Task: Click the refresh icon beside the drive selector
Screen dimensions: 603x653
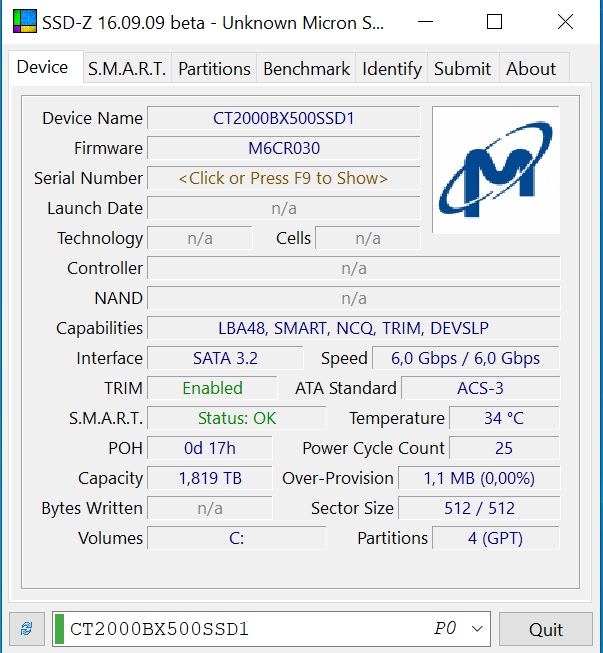Action: pyautogui.click(x=26, y=629)
